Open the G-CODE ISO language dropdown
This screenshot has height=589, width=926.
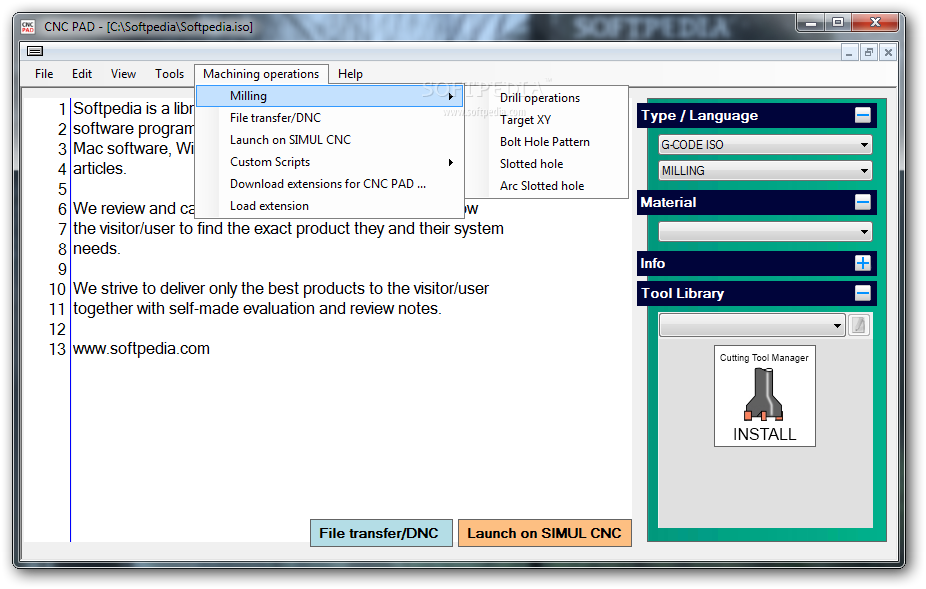[x=765, y=145]
